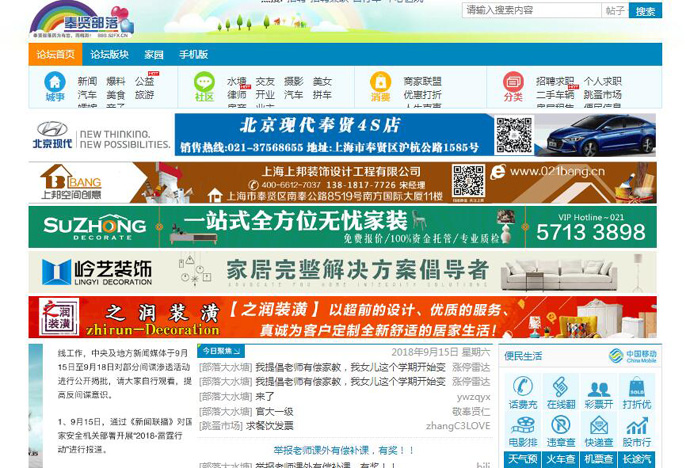Open the 摄影 link
This screenshot has height=468, width=690.
click(x=294, y=81)
